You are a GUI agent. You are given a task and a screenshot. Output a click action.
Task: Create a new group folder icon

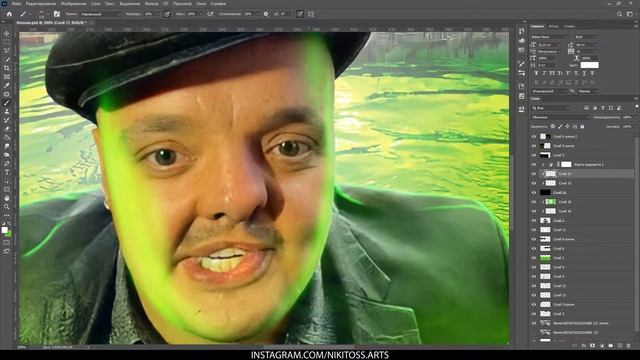[611, 346]
